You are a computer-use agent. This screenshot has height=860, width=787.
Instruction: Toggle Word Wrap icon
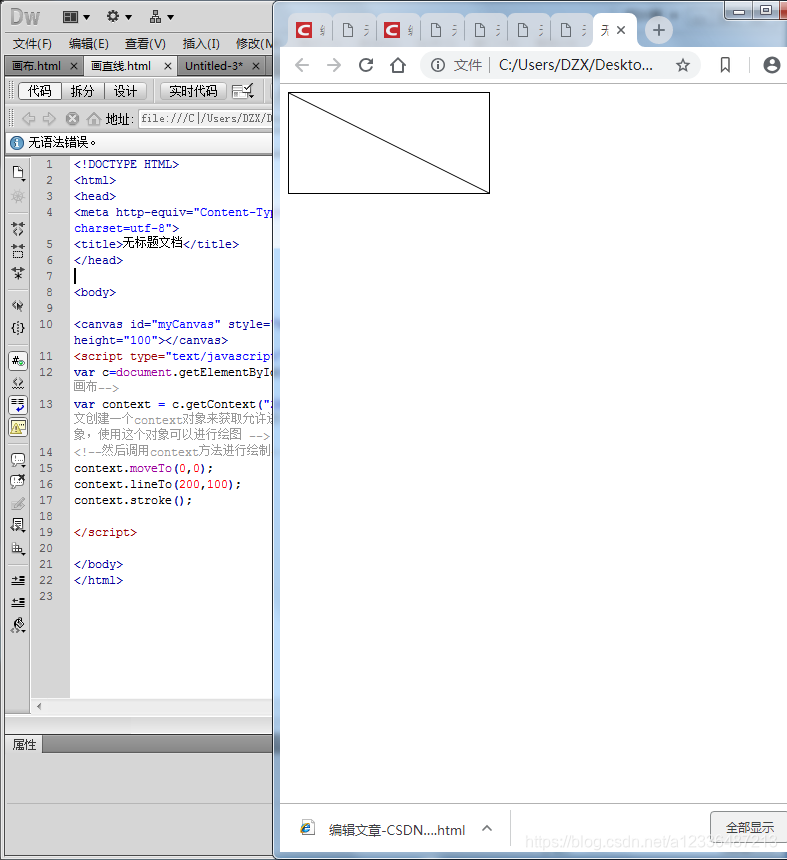coord(18,405)
